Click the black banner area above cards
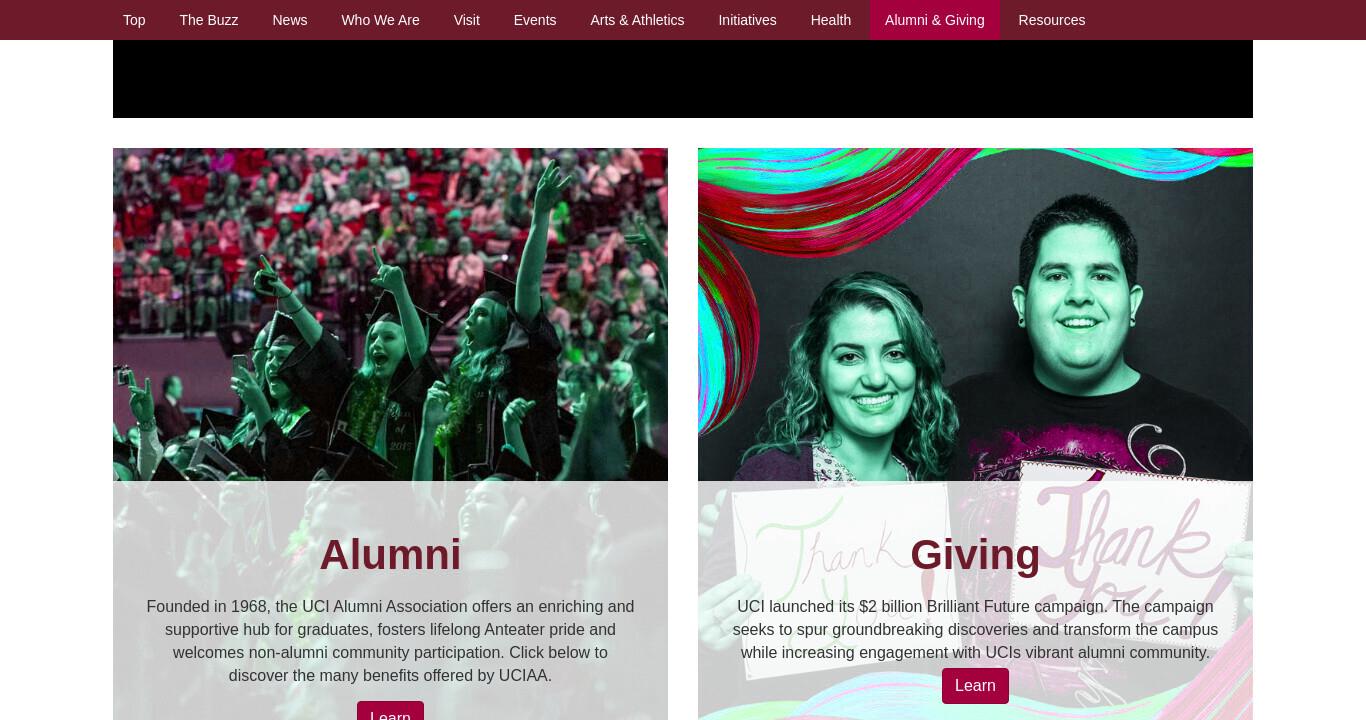 683,79
